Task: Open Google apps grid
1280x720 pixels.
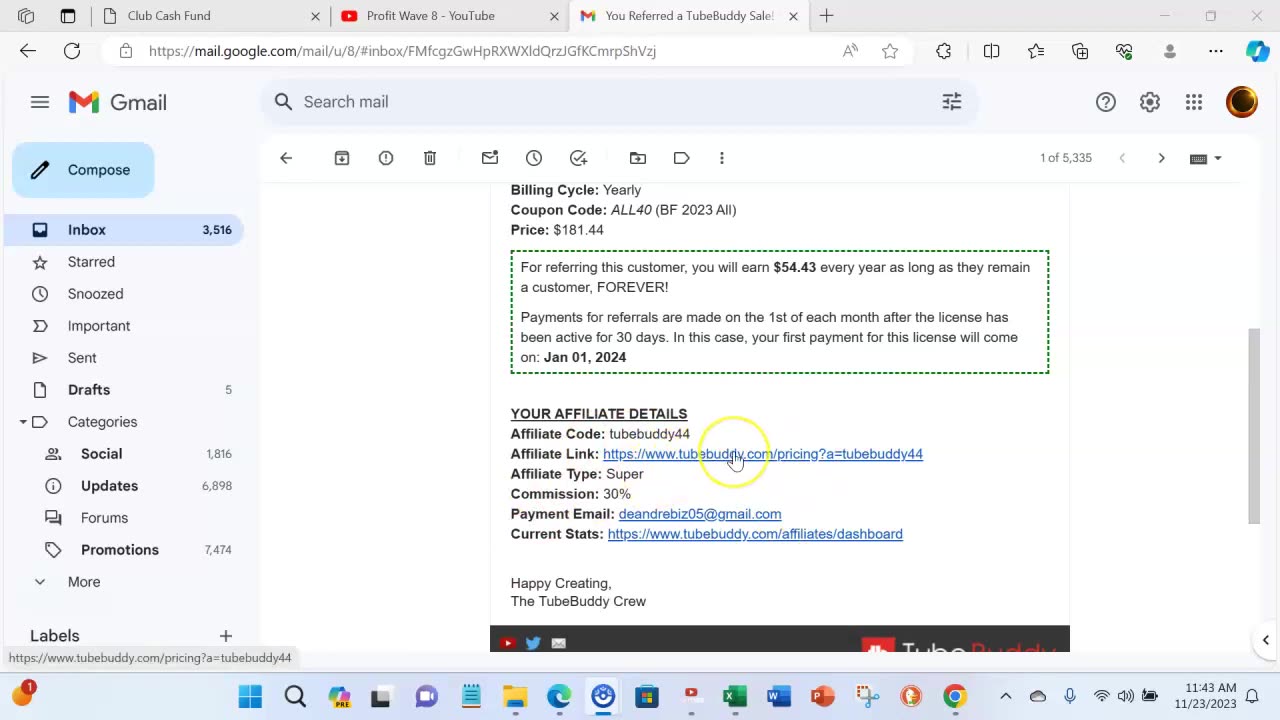Action: [1194, 102]
